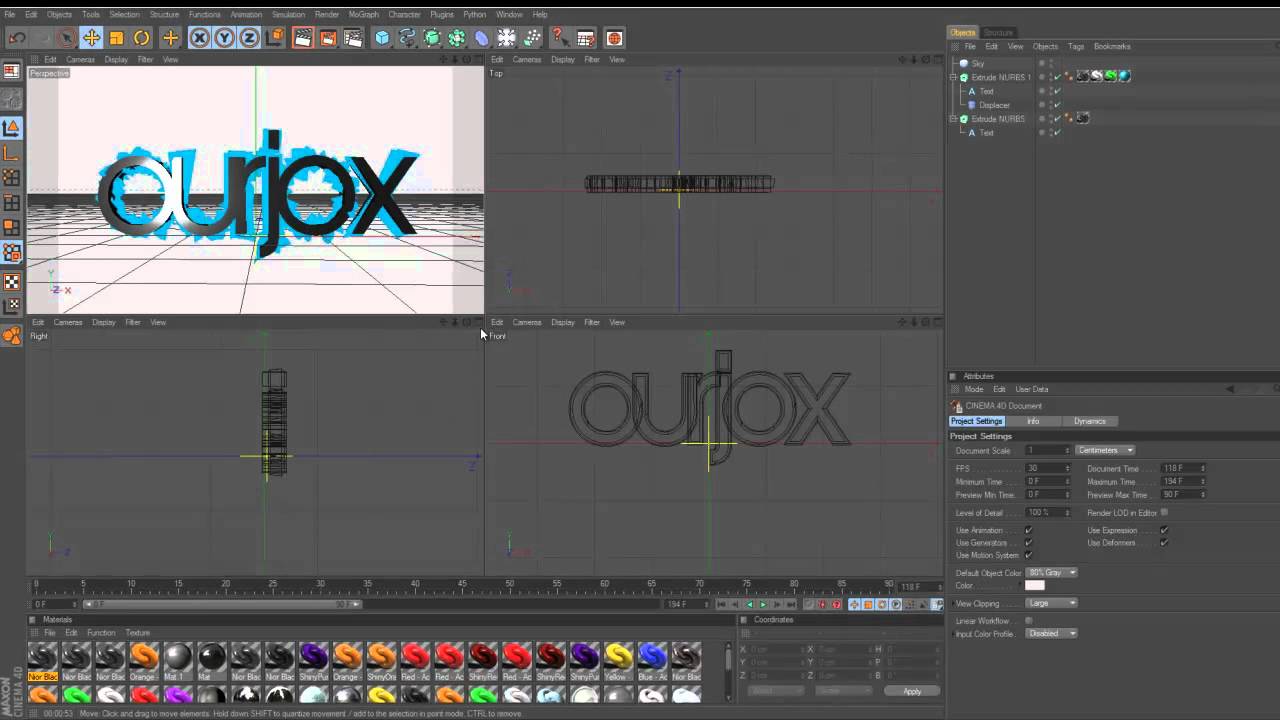
Task: Click the help question-mark cursor icon
Action: [x=560, y=38]
